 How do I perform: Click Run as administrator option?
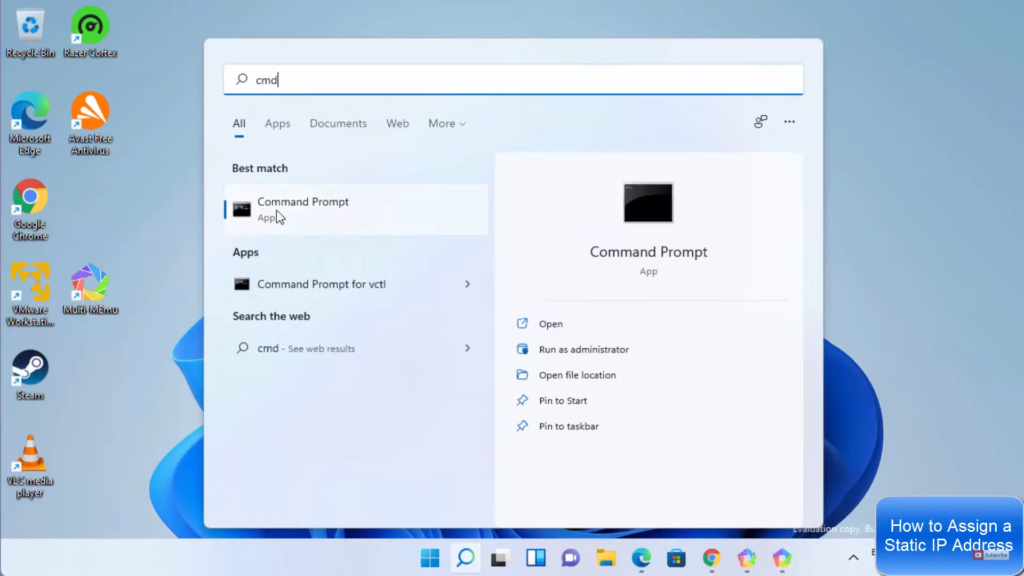click(x=583, y=350)
